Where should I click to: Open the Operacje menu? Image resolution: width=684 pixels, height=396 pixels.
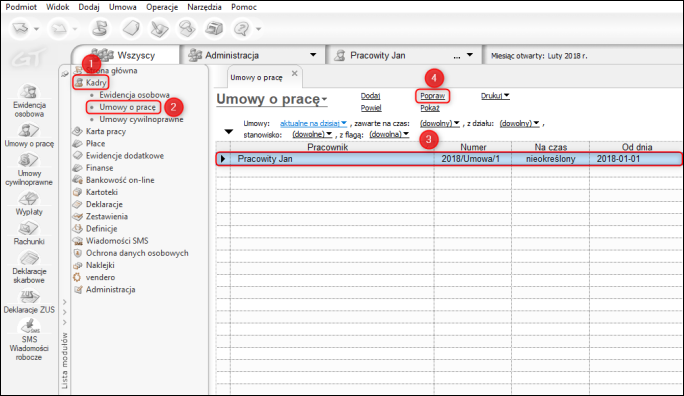point(162,7)
